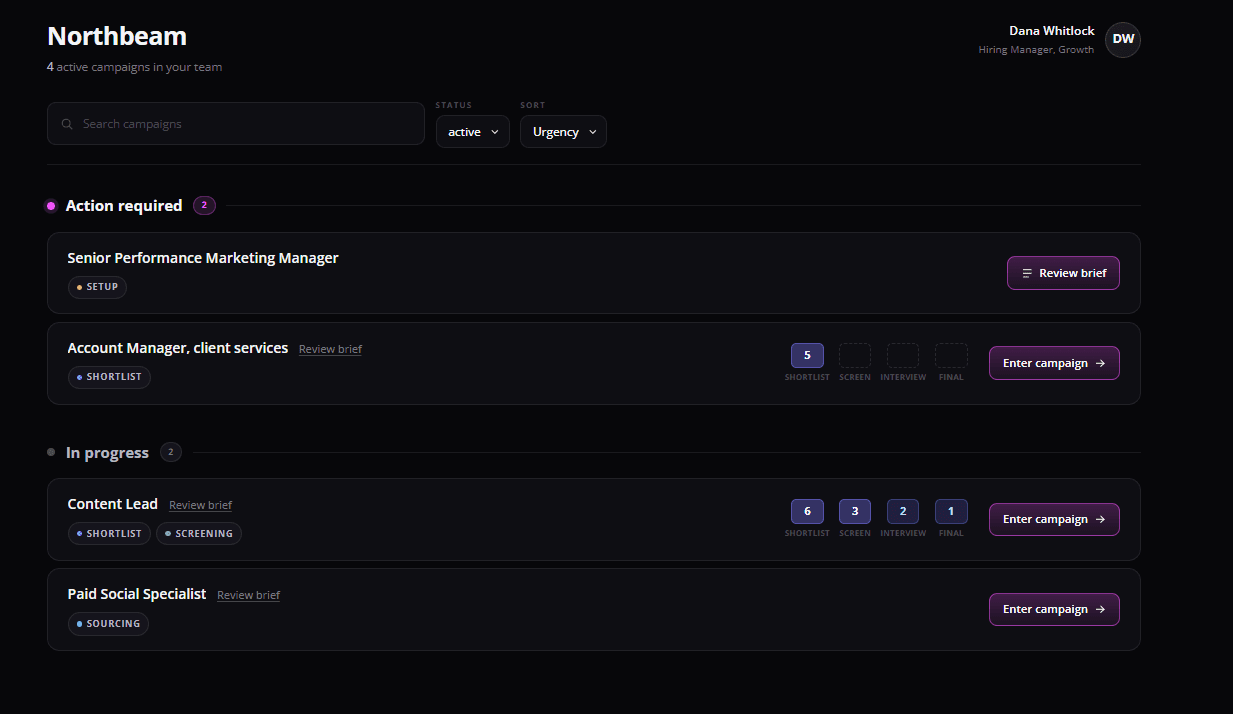Select the shortlist count 5 for Account Manager
Screen dimensions: 1233x714
[x=807, y=355]
